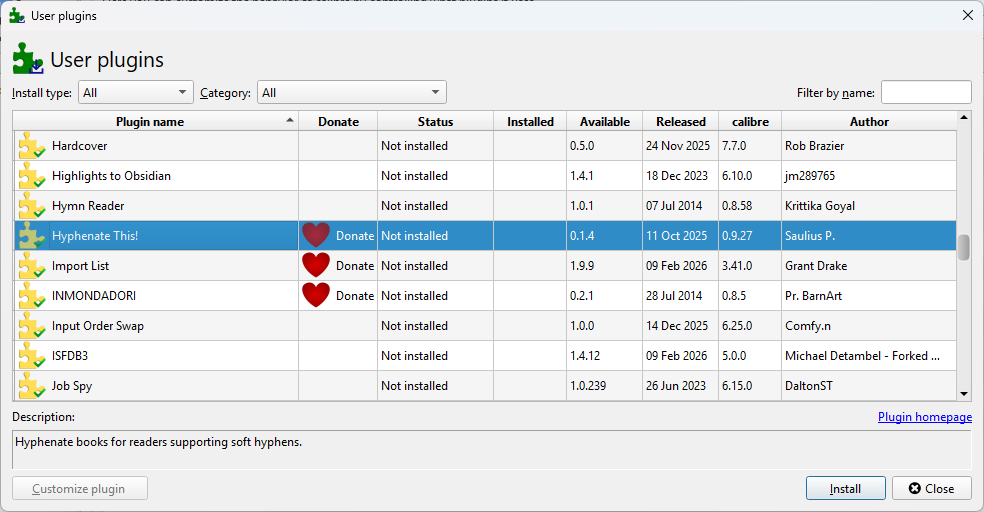Sort by the Status column header
Viewport: 984px width, 512px height.
tap(435, 122)
